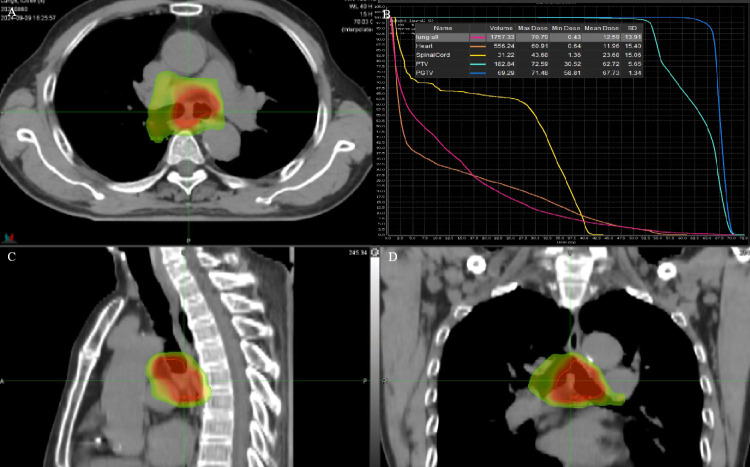The width and height of the screenshot is (750, 467).
Task: Sort by the Name column header
Action: pyautogui.click(x=442, y=28)
